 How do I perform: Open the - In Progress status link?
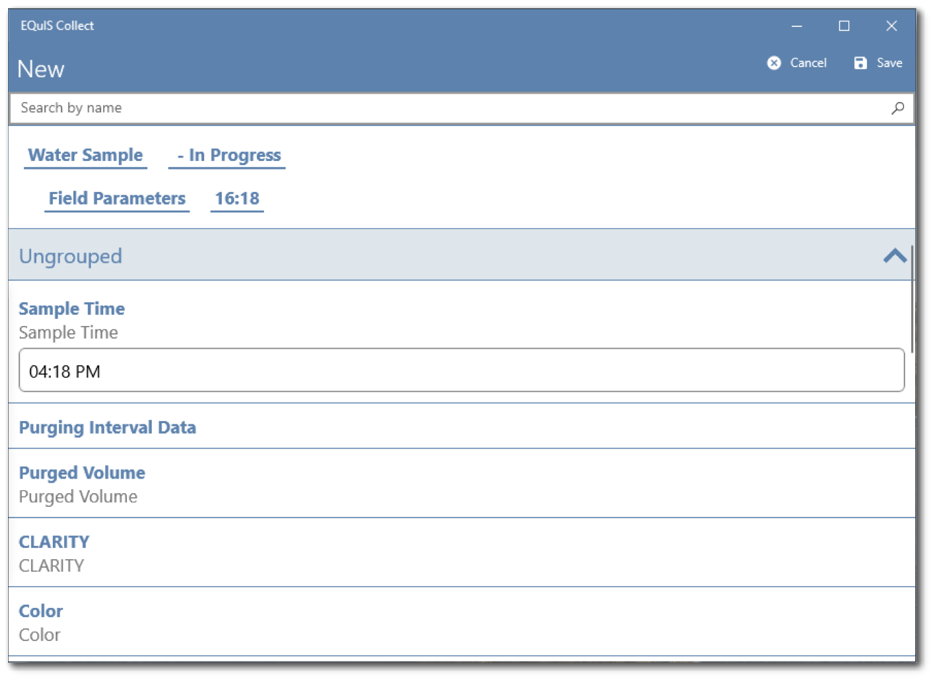pos(227,155)
